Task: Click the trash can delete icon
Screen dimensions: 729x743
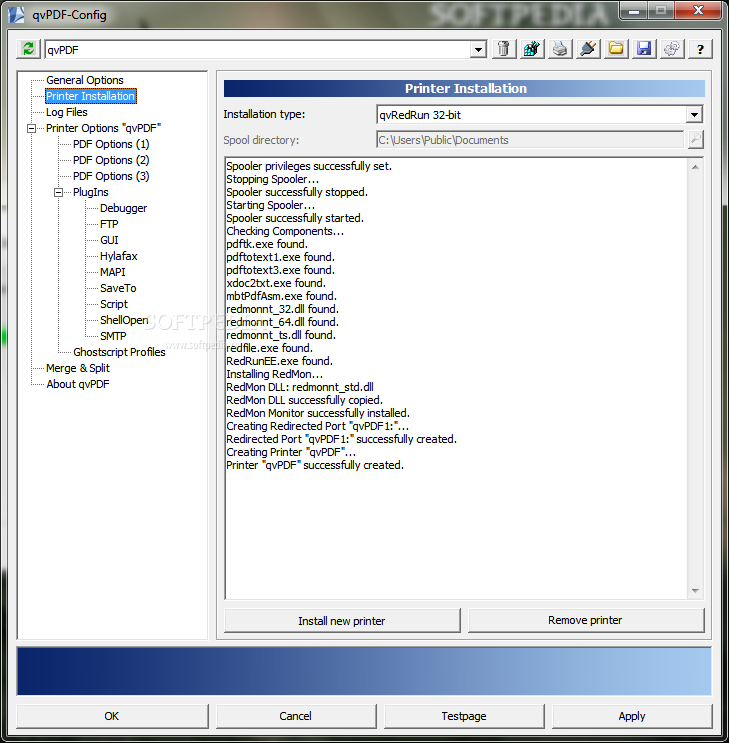Action: tap(504, 49)
